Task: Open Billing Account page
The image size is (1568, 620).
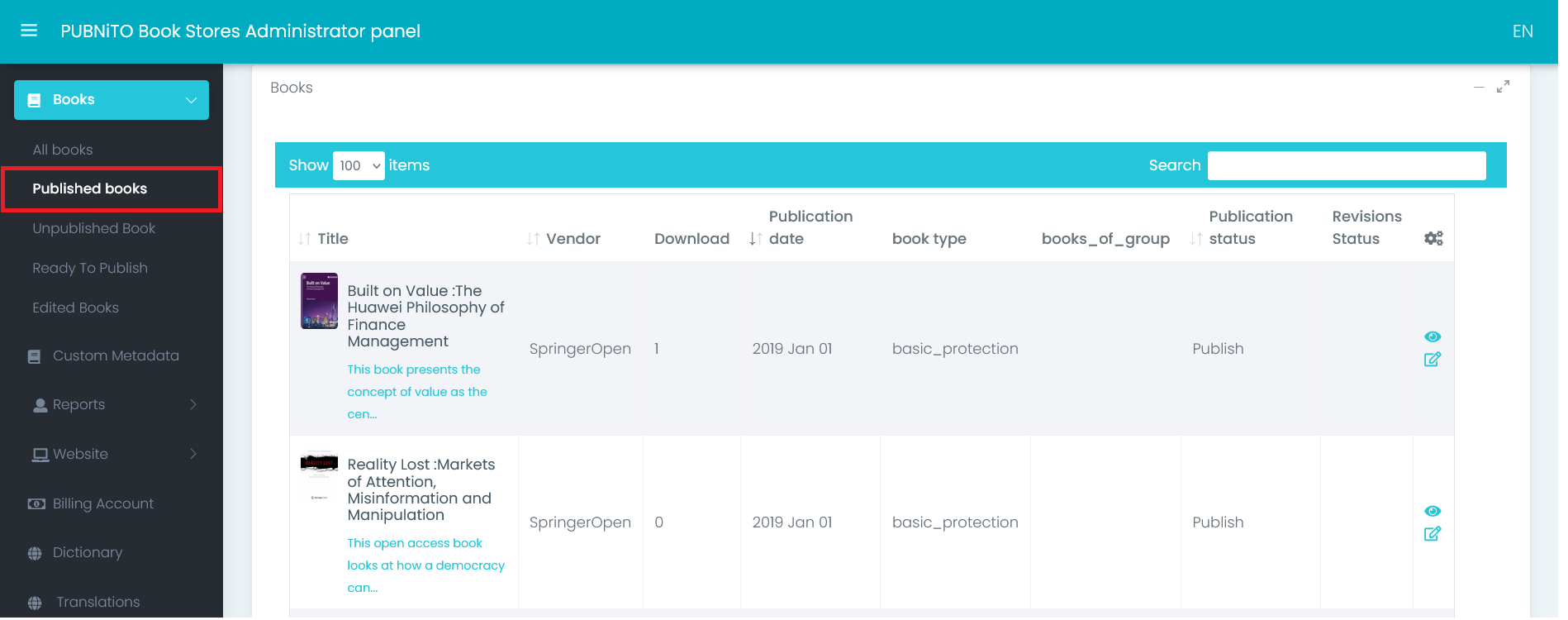Action: point(102,503)
